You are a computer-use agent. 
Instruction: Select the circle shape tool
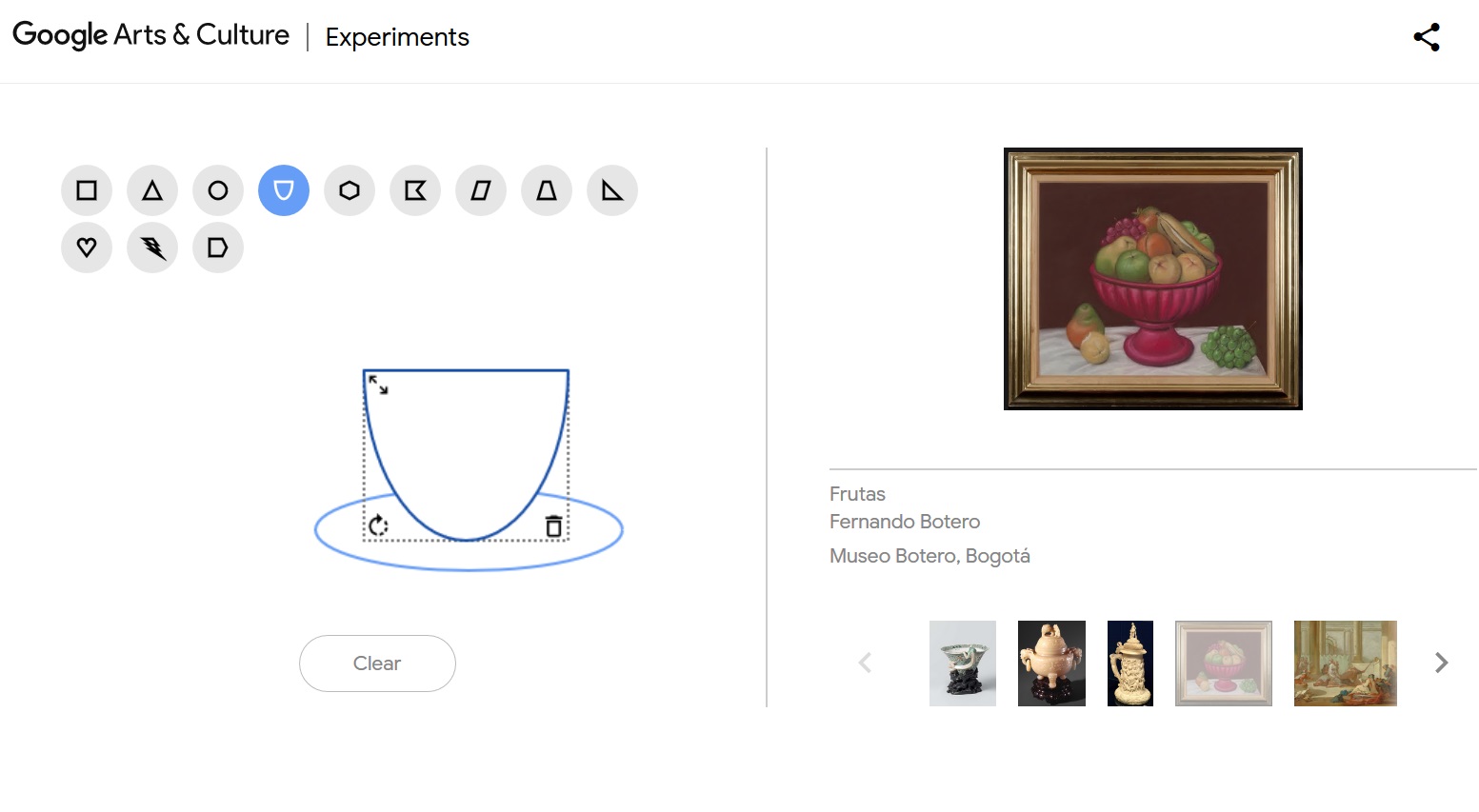click(218, 190)
